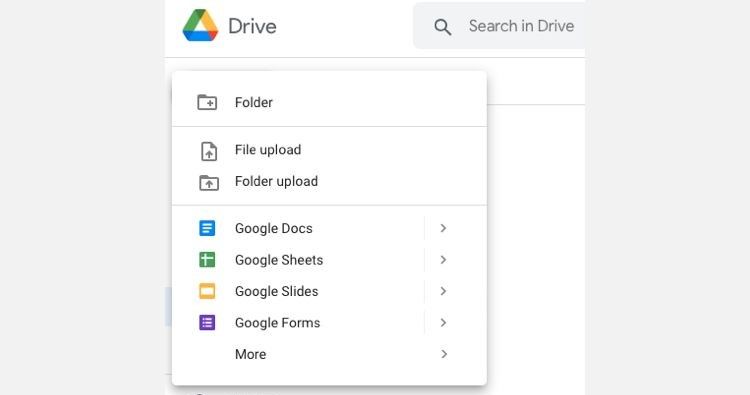Expand the More submenu arrow

pos(444,354)
